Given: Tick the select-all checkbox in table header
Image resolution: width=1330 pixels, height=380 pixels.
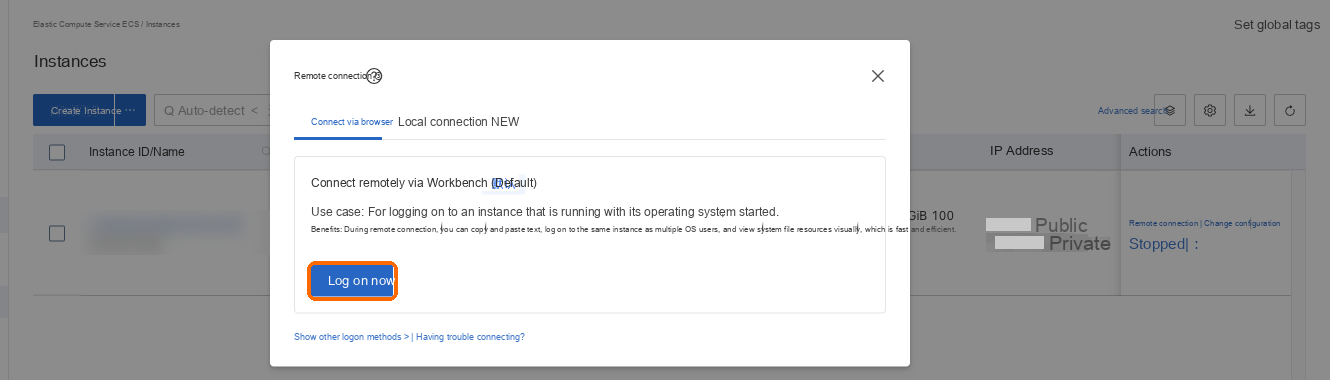Looking at the screenshot, I should (x=57, y=152).
